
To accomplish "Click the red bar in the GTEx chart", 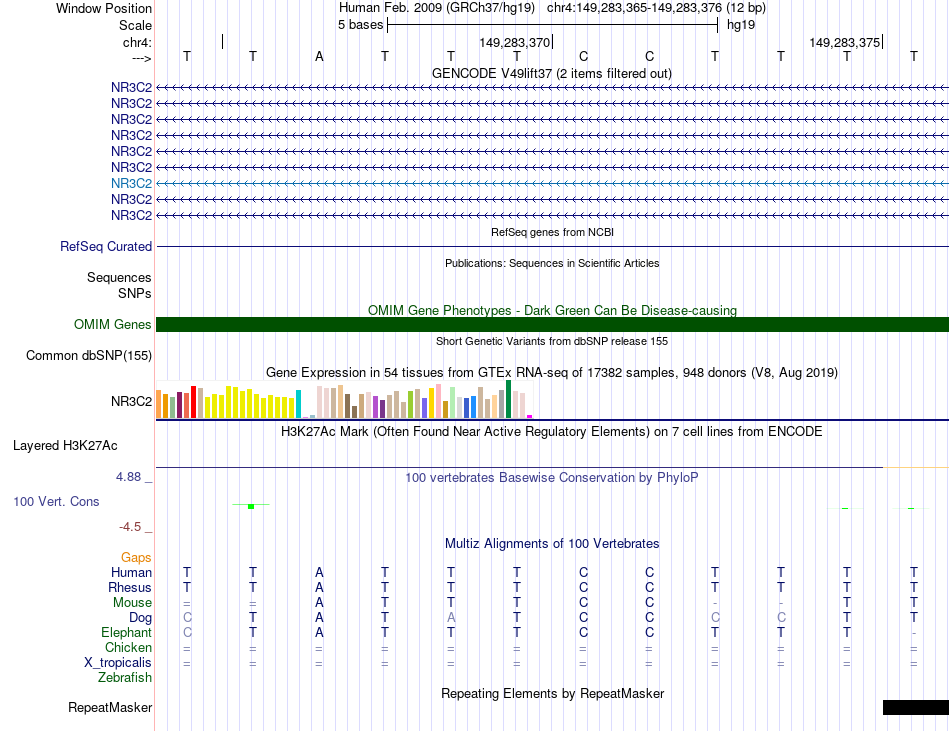I will click(193, 402).
